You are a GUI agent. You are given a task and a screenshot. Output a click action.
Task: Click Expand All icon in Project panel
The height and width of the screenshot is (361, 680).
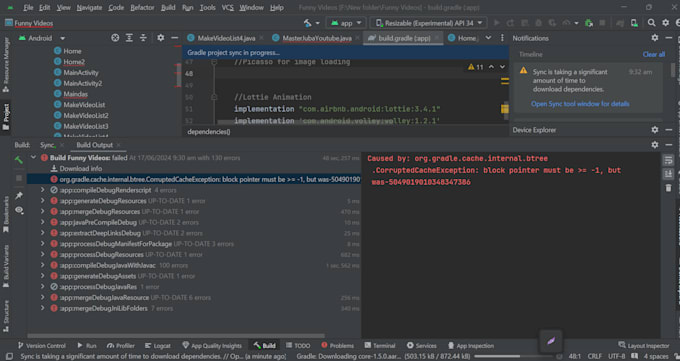(x=129, y=38)
